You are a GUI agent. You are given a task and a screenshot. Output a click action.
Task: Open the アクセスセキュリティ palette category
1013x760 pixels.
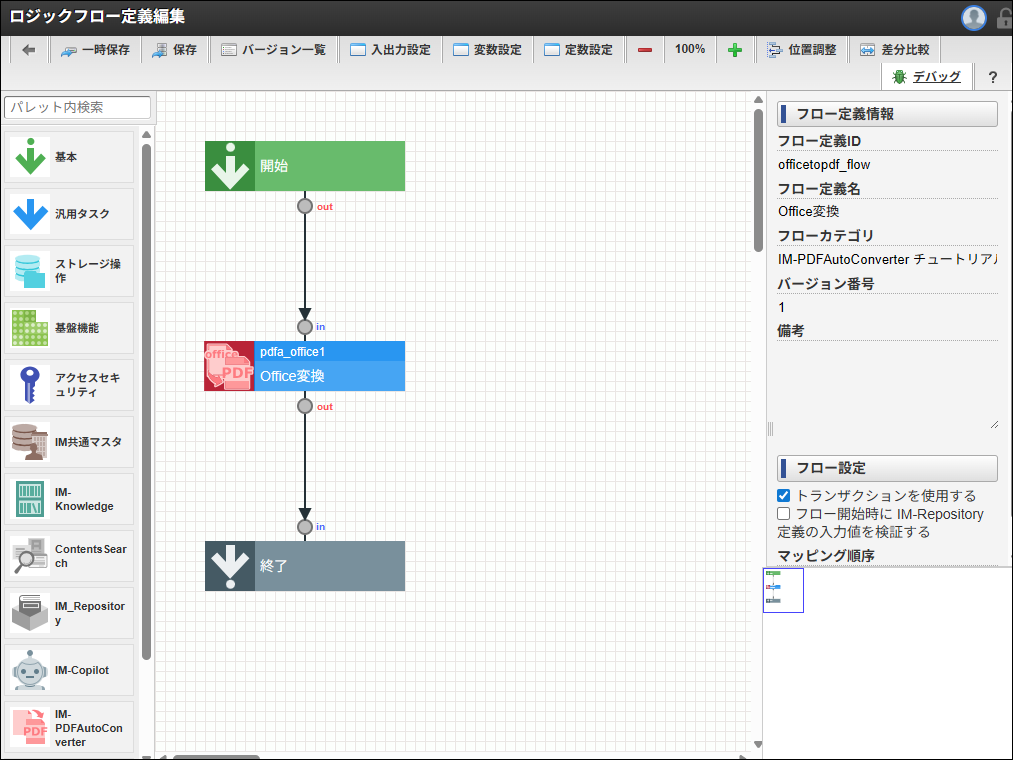click(69, 385)
